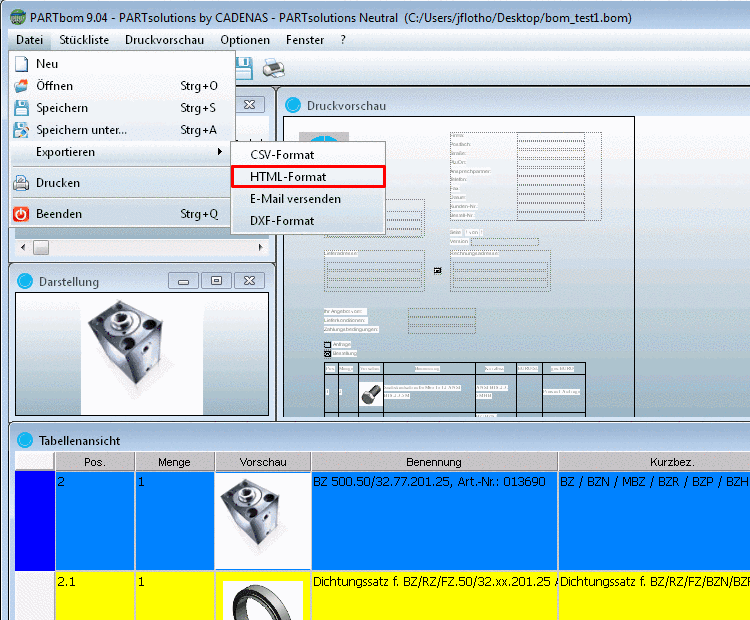Click the red Beenden power icon
750x620 pixels.
coord(21,214)
